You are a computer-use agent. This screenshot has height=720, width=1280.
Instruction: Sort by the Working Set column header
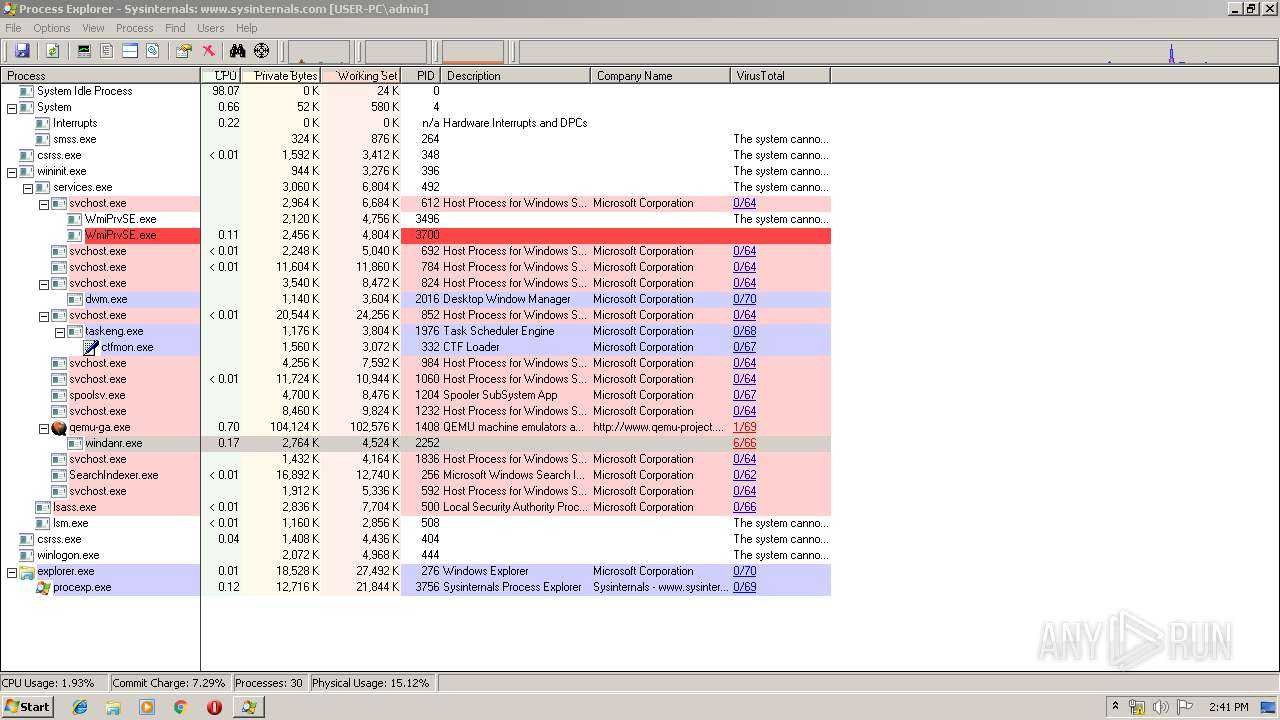(x=361, y=76)
